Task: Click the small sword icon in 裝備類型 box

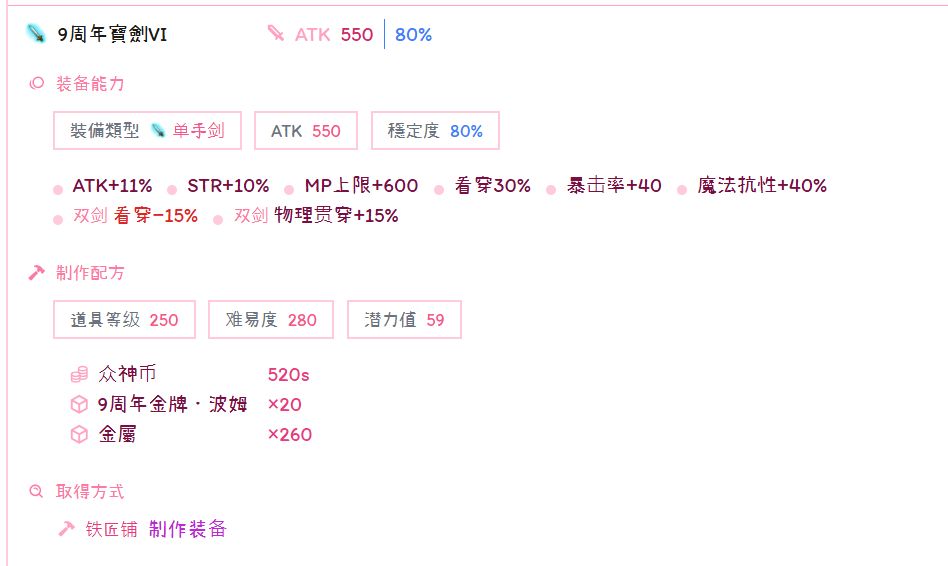Action: point(157,131)
